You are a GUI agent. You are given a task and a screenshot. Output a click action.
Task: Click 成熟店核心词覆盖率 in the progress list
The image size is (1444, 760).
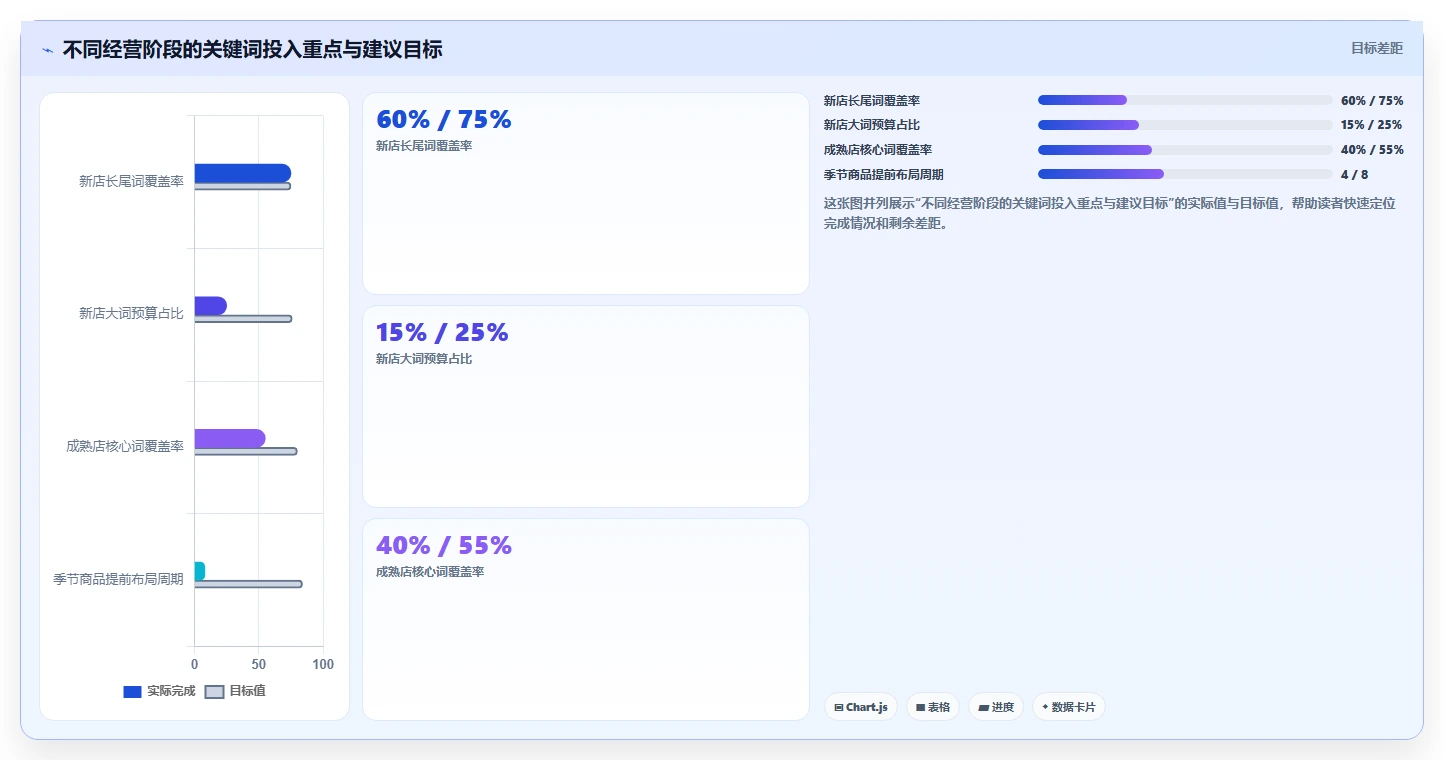pyautogui.click(x=878, y=150)
